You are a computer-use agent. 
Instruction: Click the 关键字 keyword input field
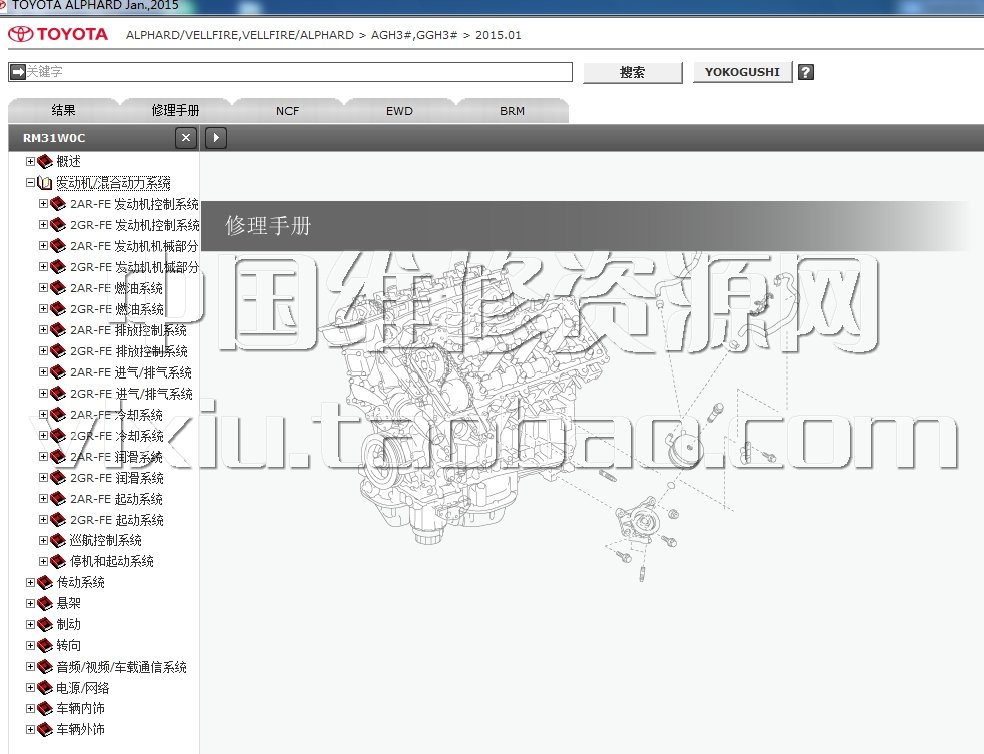[291, 72]
